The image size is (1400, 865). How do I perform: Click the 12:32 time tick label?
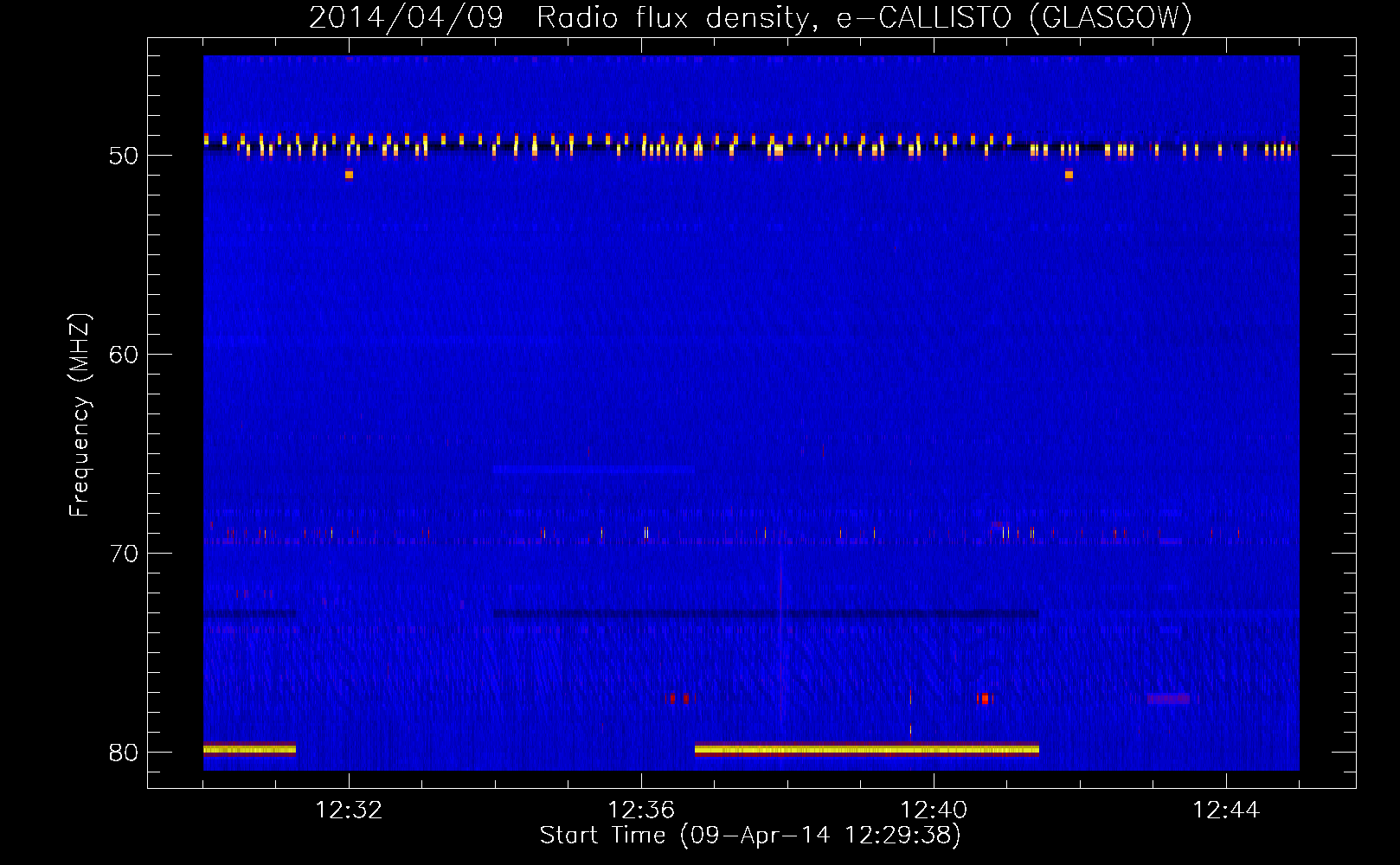click(349, 810)
